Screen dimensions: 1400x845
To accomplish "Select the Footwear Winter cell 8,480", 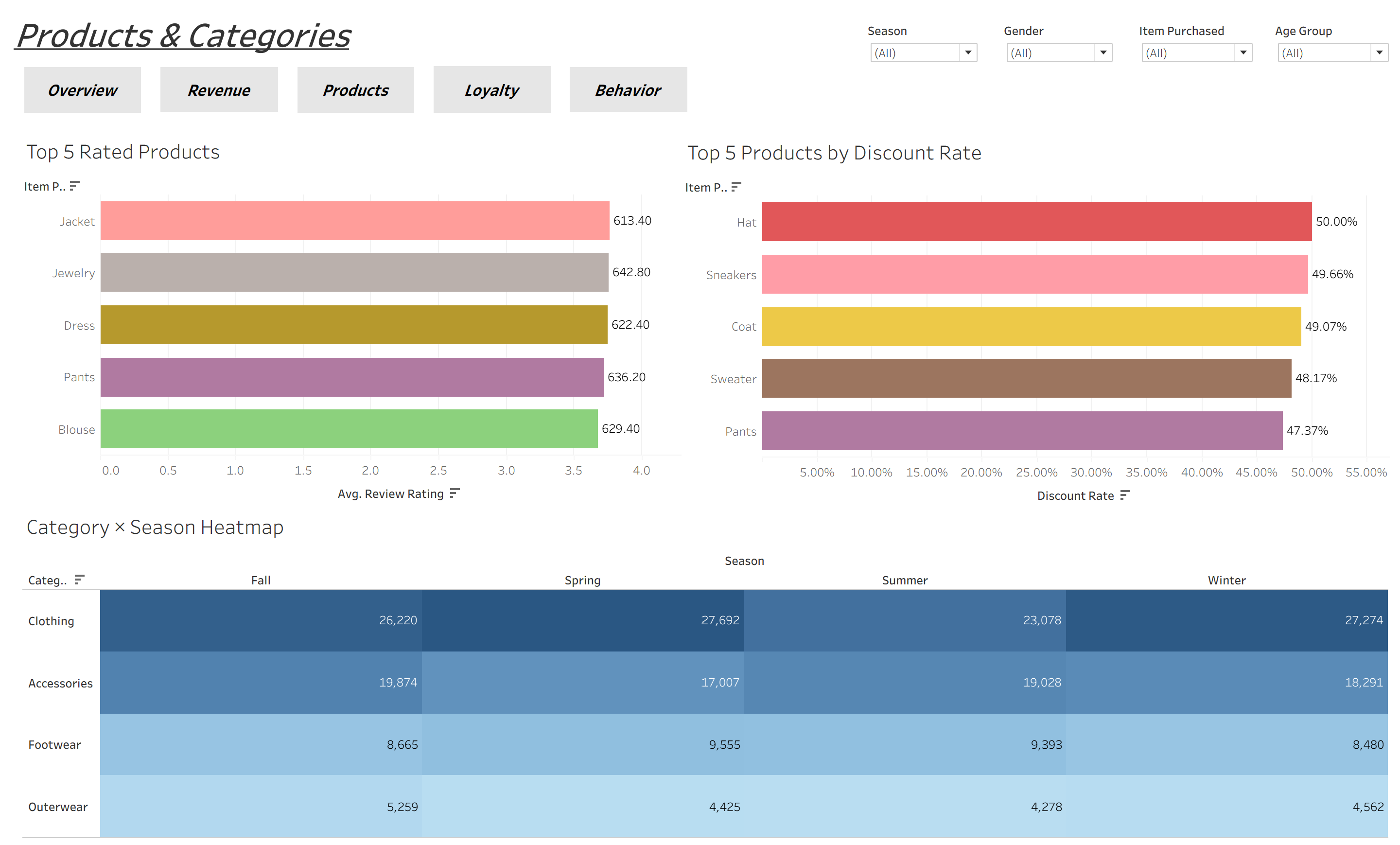I will coord(1227,744).
